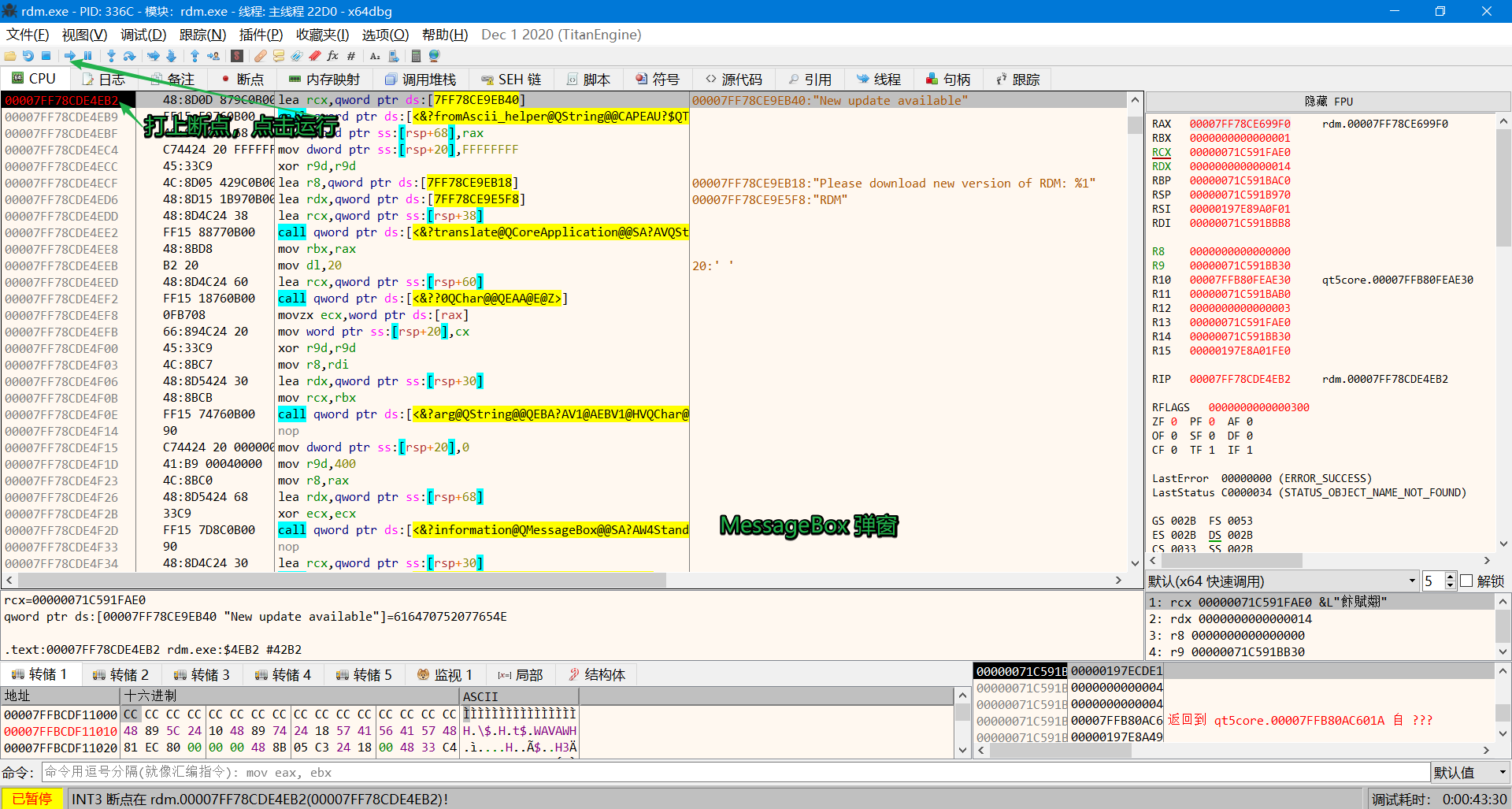Image resolution: width=1512 pixels, height=809 pixels.
Task: Open the Calculator icon
Action: tap(416, 56)
